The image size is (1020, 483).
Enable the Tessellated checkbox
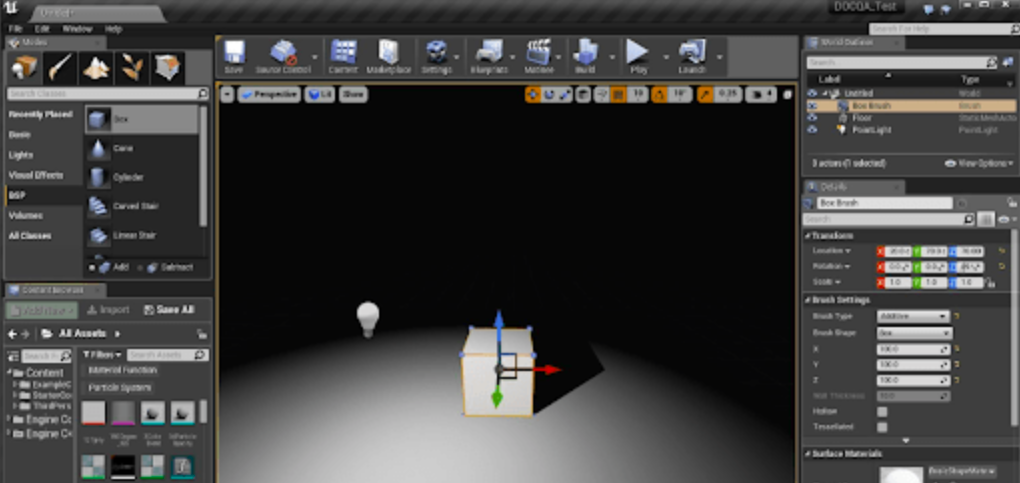pyautogui.click(x=882, y=427)
